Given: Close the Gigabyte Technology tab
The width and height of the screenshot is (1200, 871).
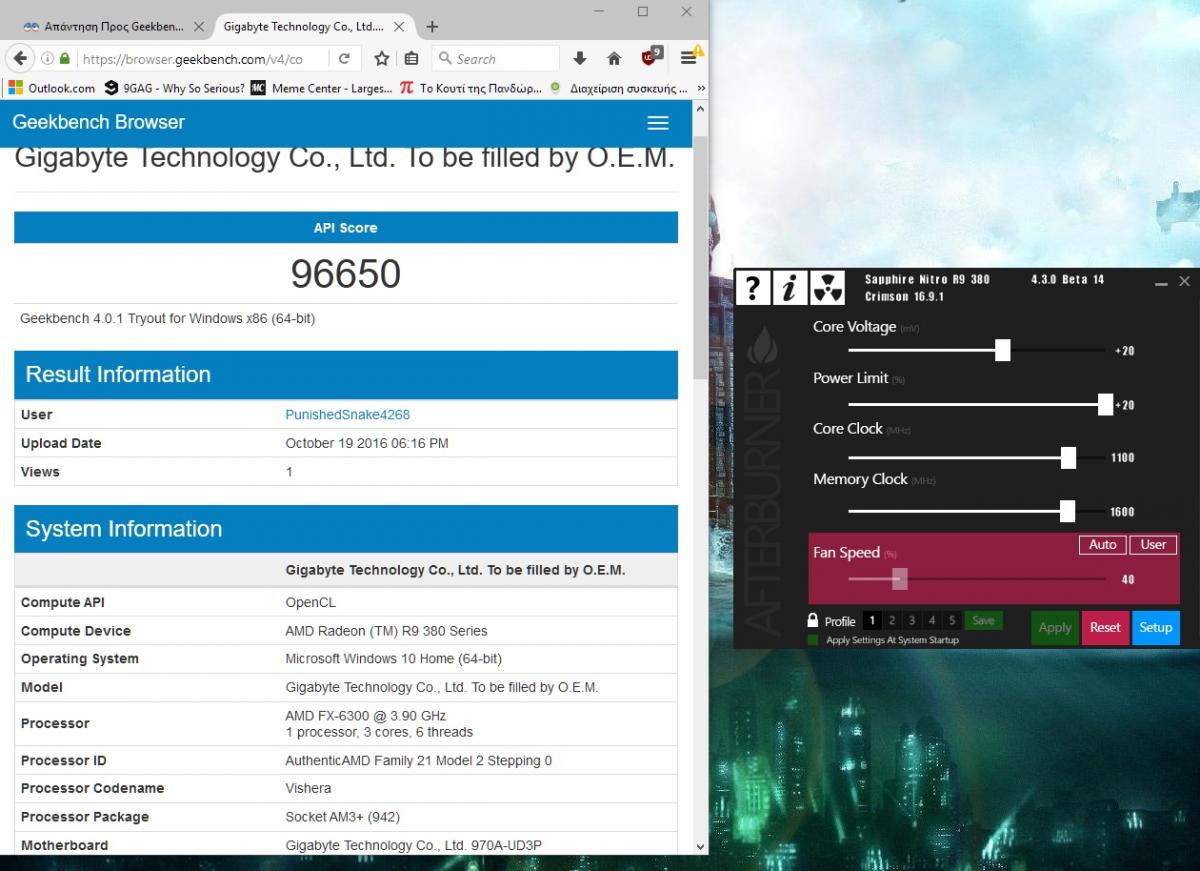Looking at the screenshot, I should [401, 26].
